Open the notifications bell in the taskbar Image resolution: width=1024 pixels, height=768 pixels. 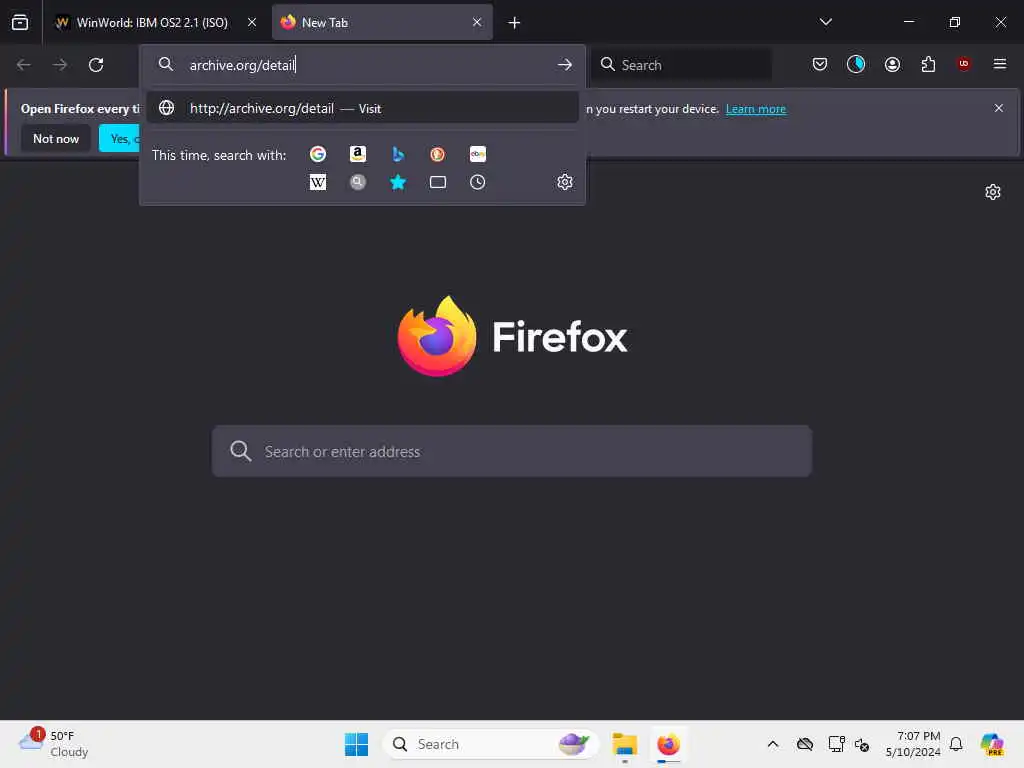click(x=956, y=744)
